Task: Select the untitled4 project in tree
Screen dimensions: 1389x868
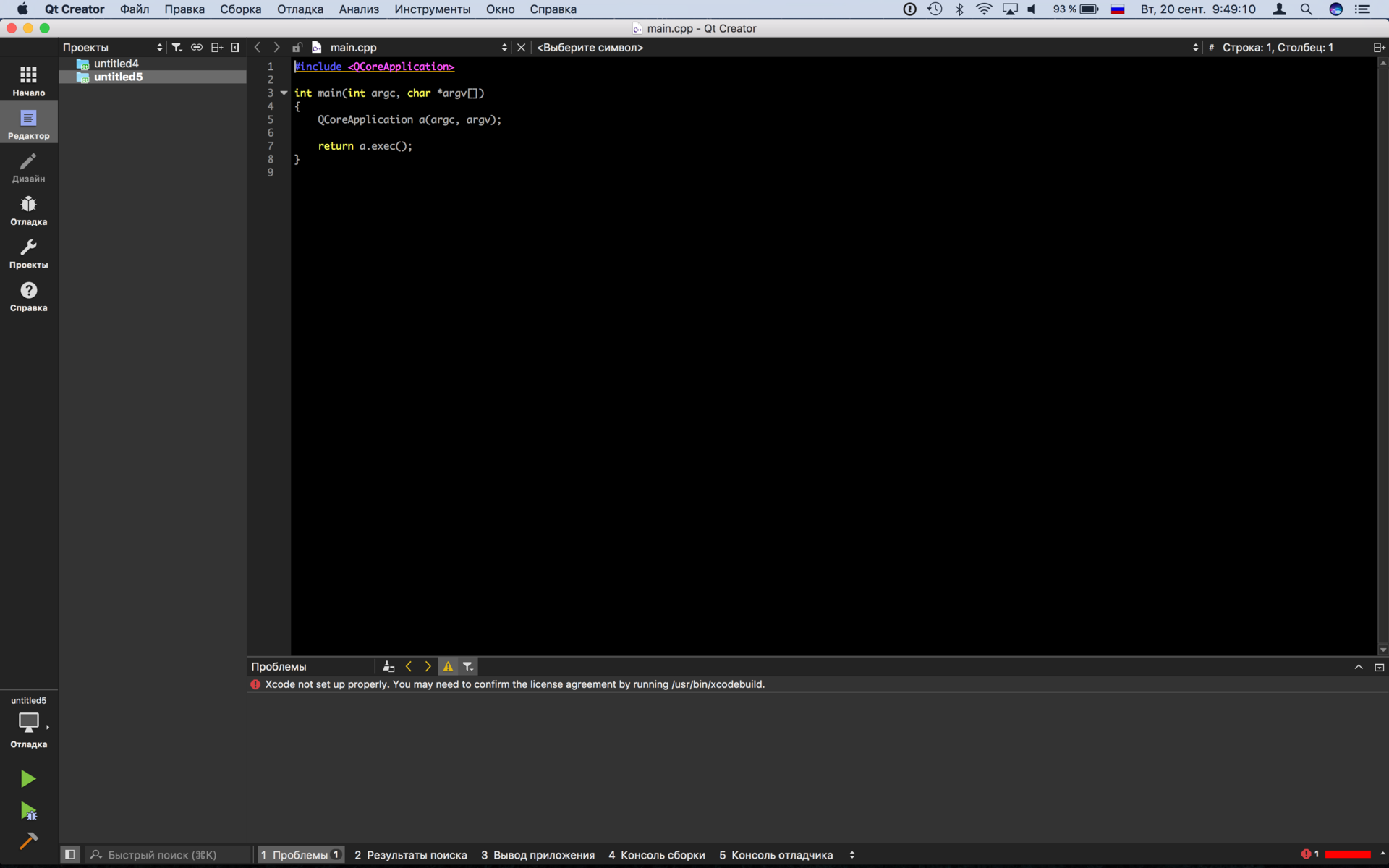Action: (116, 64)
